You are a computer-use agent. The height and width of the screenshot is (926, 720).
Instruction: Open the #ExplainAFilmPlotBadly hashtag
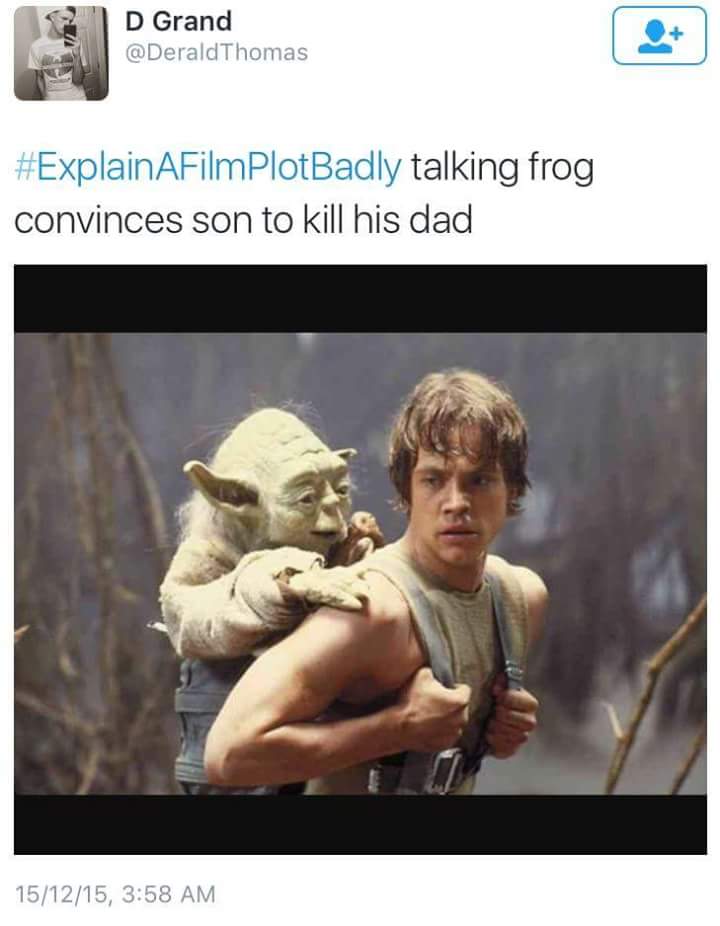pyautogui.click(x=207, y=168)
